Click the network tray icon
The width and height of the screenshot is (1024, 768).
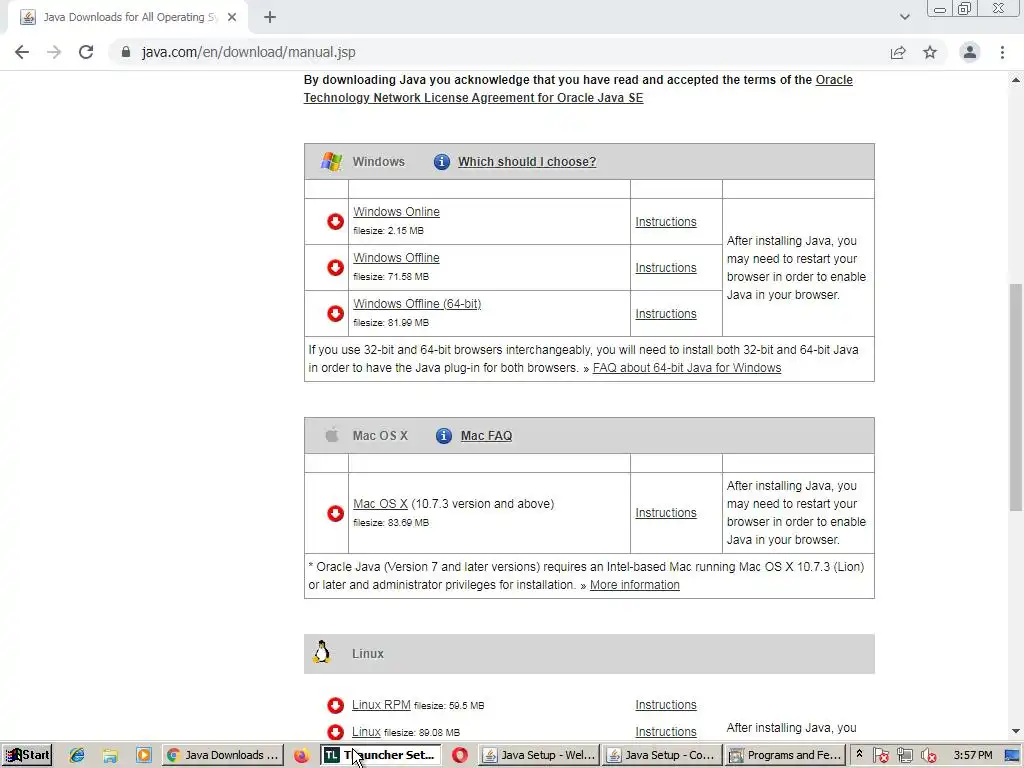pyautogui.click(x=904, y=755)
